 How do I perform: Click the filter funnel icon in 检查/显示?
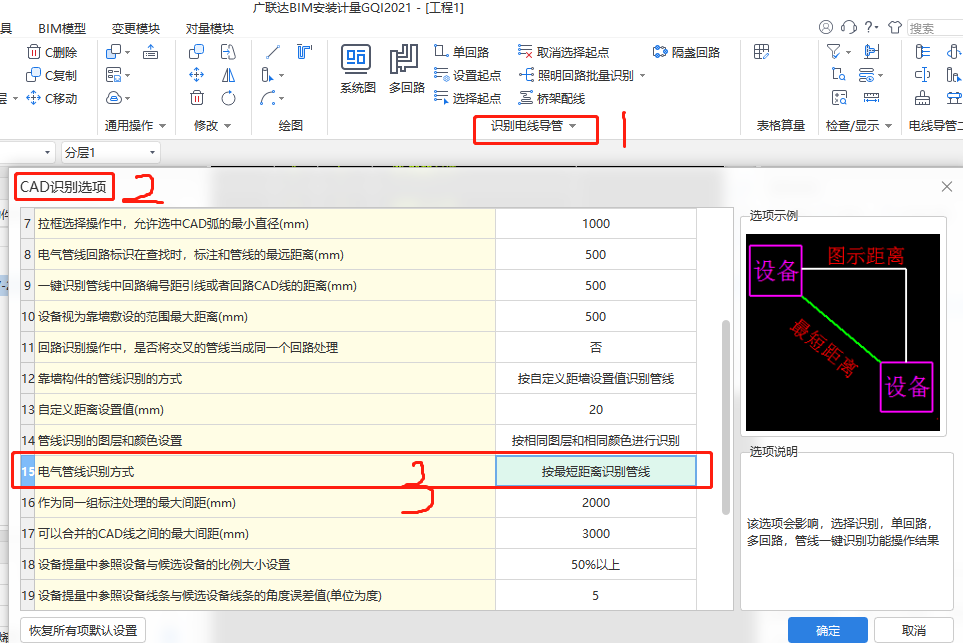[834, 52]
